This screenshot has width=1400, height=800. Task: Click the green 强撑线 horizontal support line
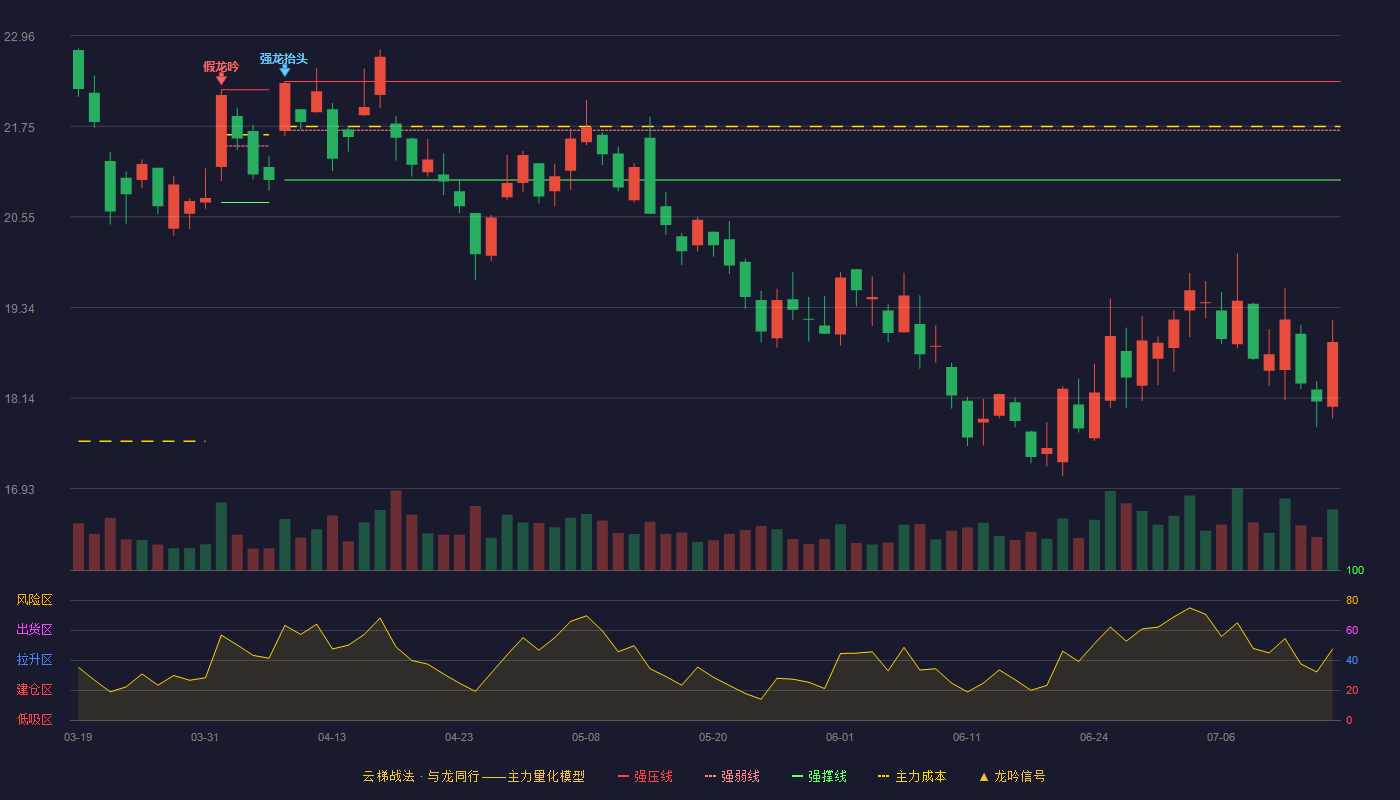(x=812, y=180)
